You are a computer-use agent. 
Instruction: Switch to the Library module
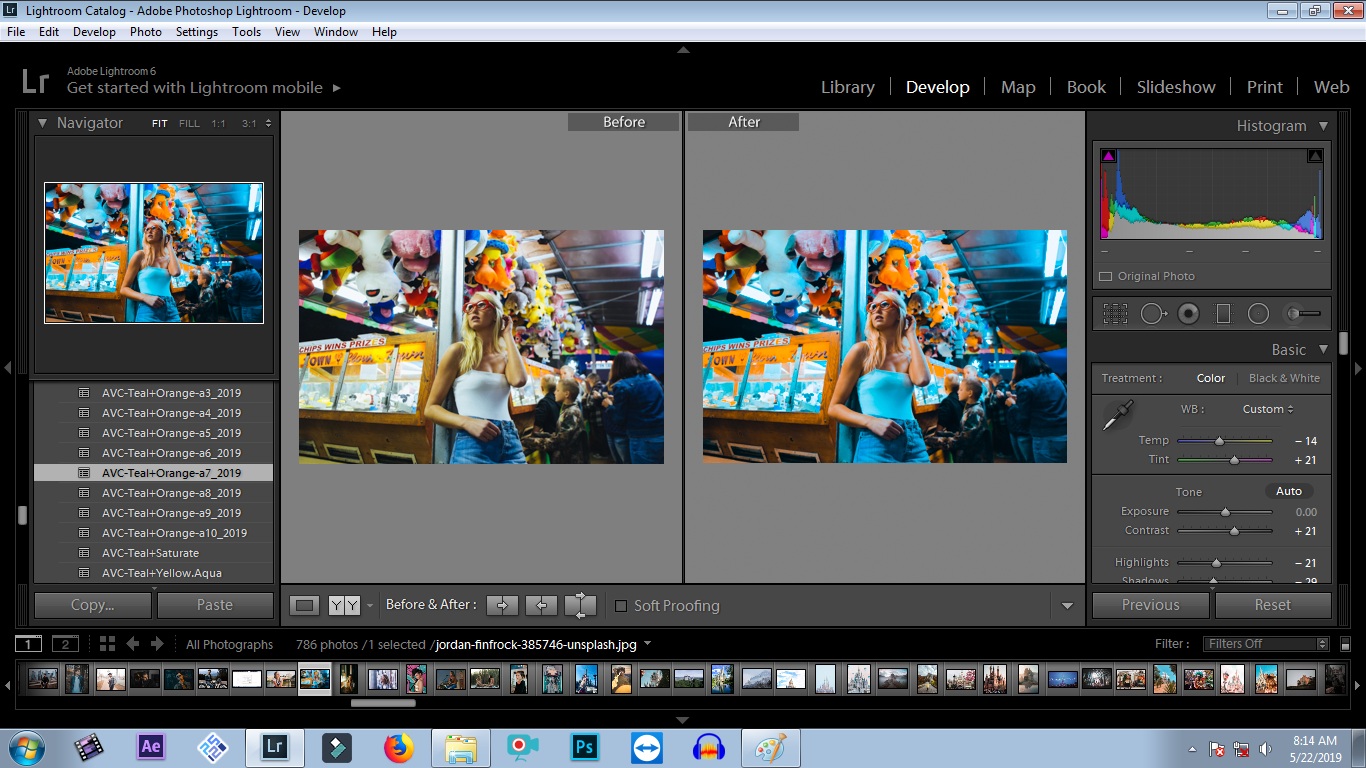(848, 87)
